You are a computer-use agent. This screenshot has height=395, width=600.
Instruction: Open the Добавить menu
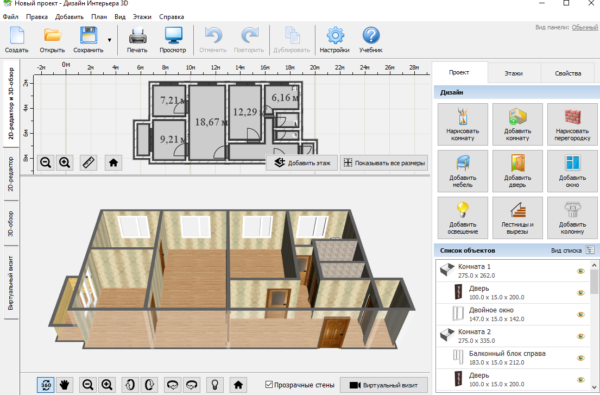(69, 17)
